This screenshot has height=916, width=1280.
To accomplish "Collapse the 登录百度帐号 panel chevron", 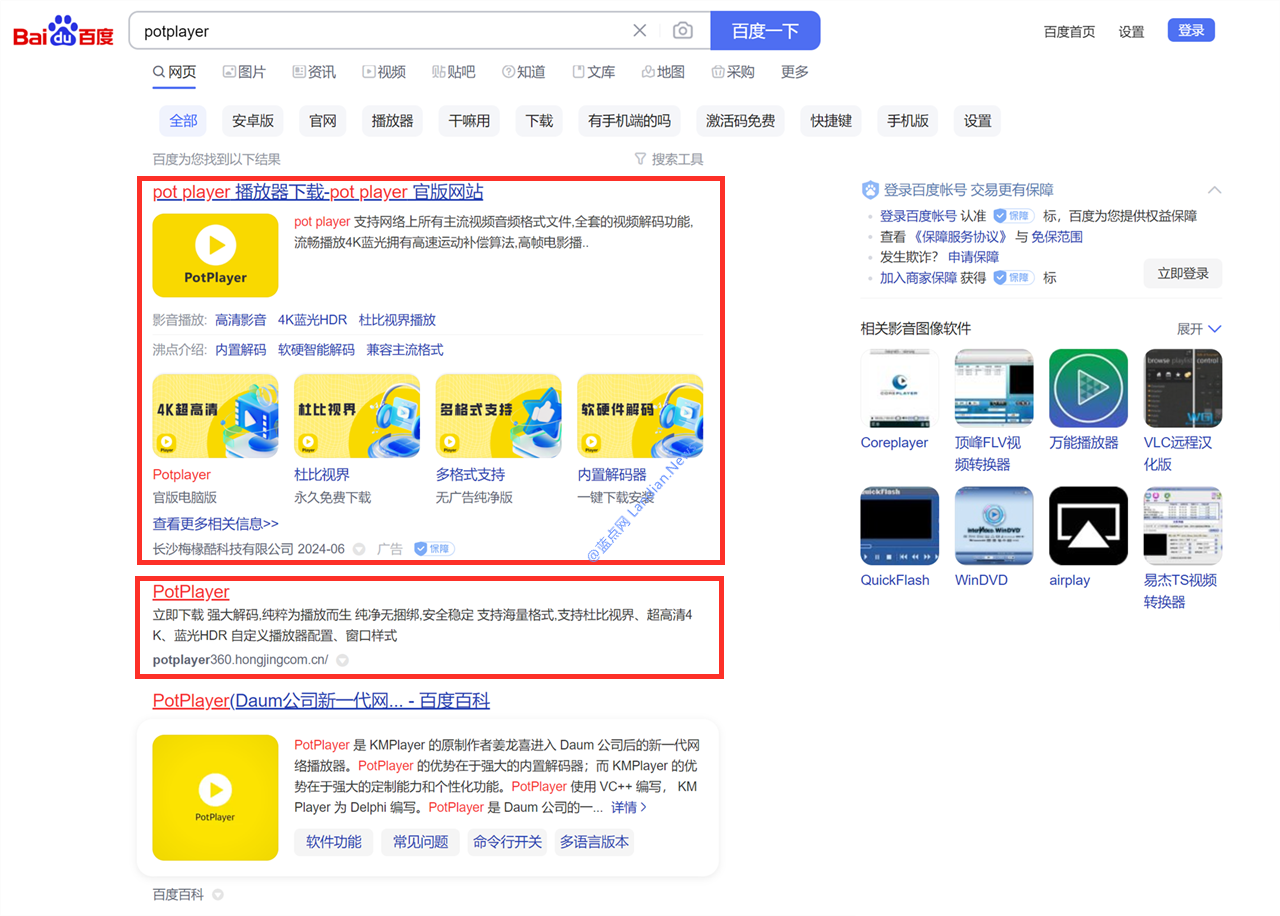I will coord(1214,190).
